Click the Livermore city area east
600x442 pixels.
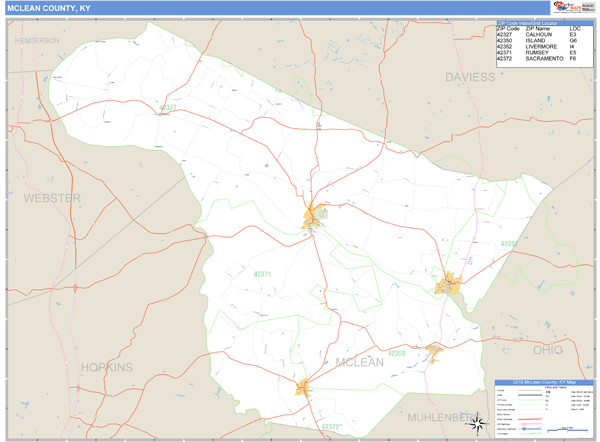tap(448, 283)
